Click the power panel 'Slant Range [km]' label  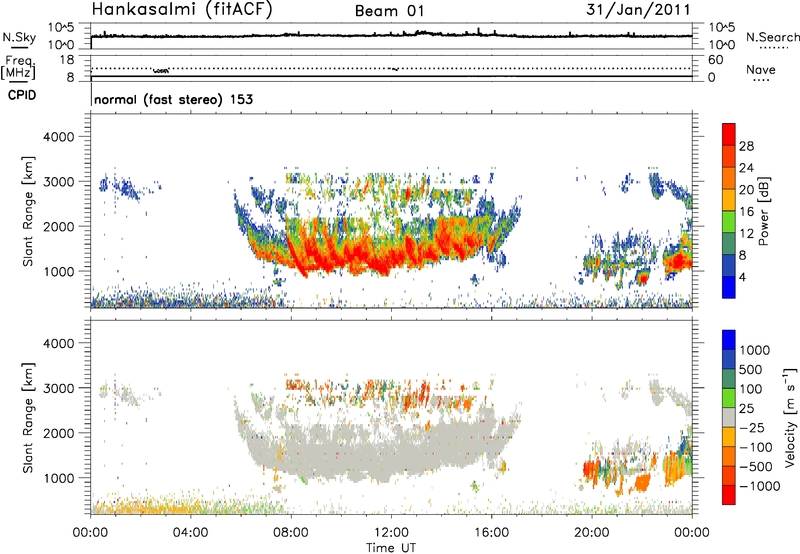pyautogui.click(x=28, y=211)
